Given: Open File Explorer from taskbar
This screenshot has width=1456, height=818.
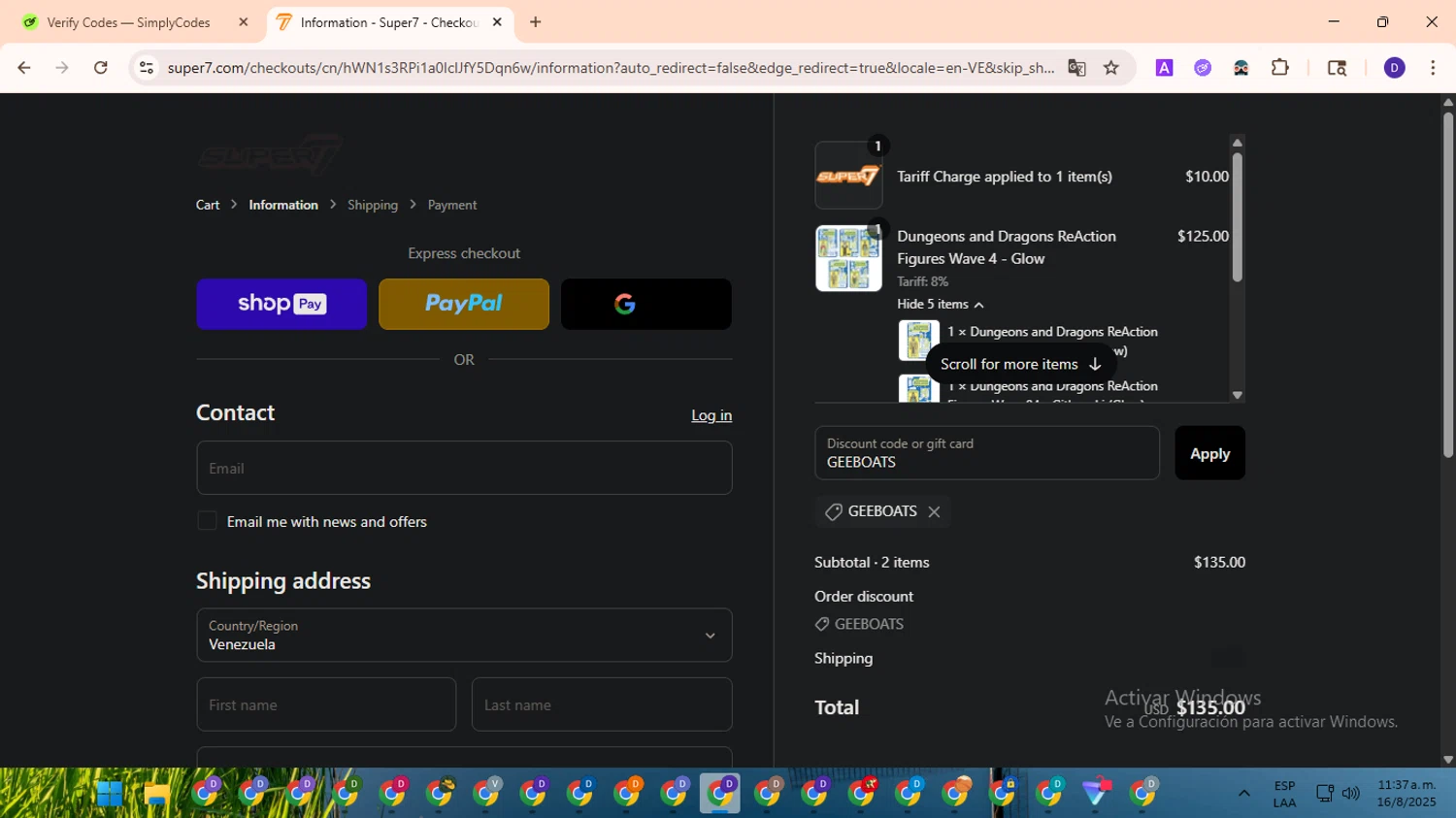Looking at the screenshot, I should coord(156,794).
